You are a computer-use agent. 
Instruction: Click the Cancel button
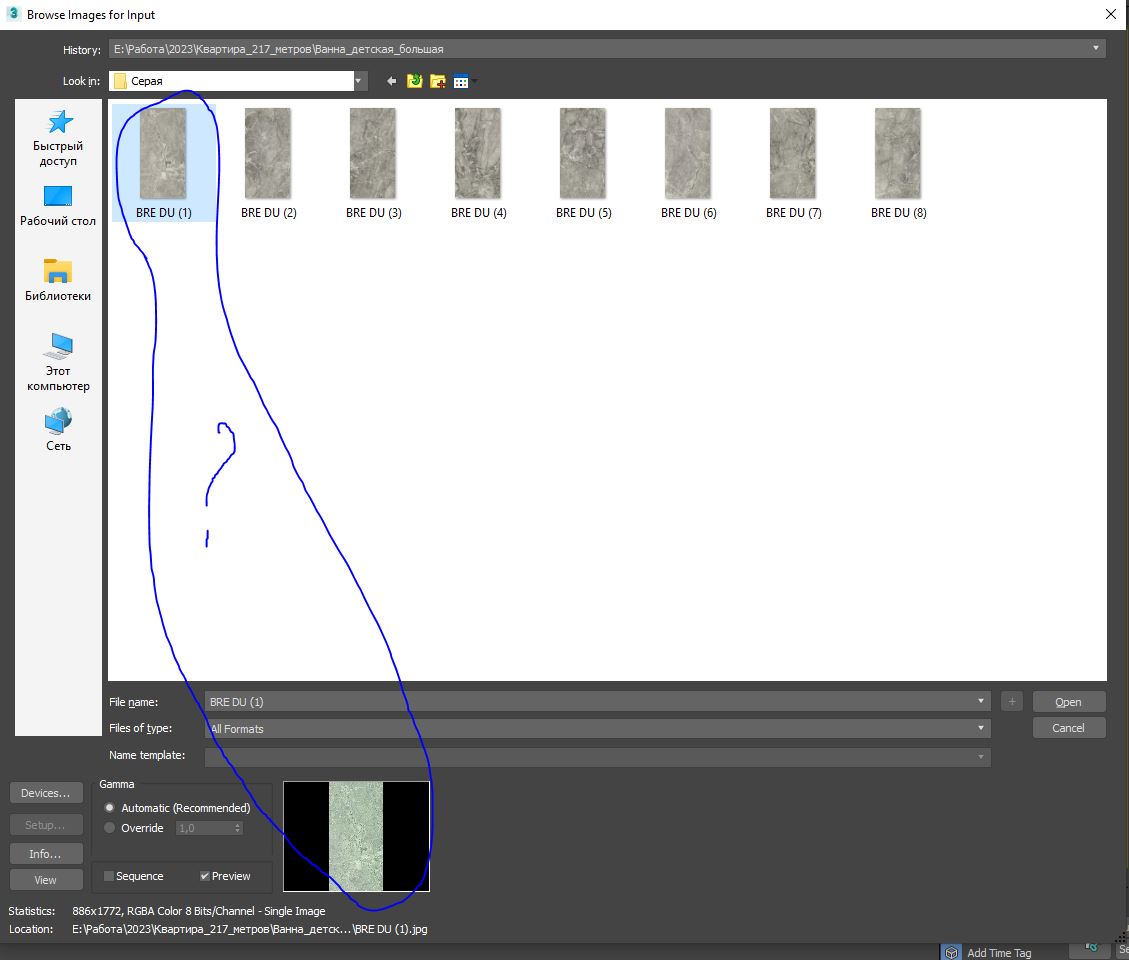[1068, 728]
